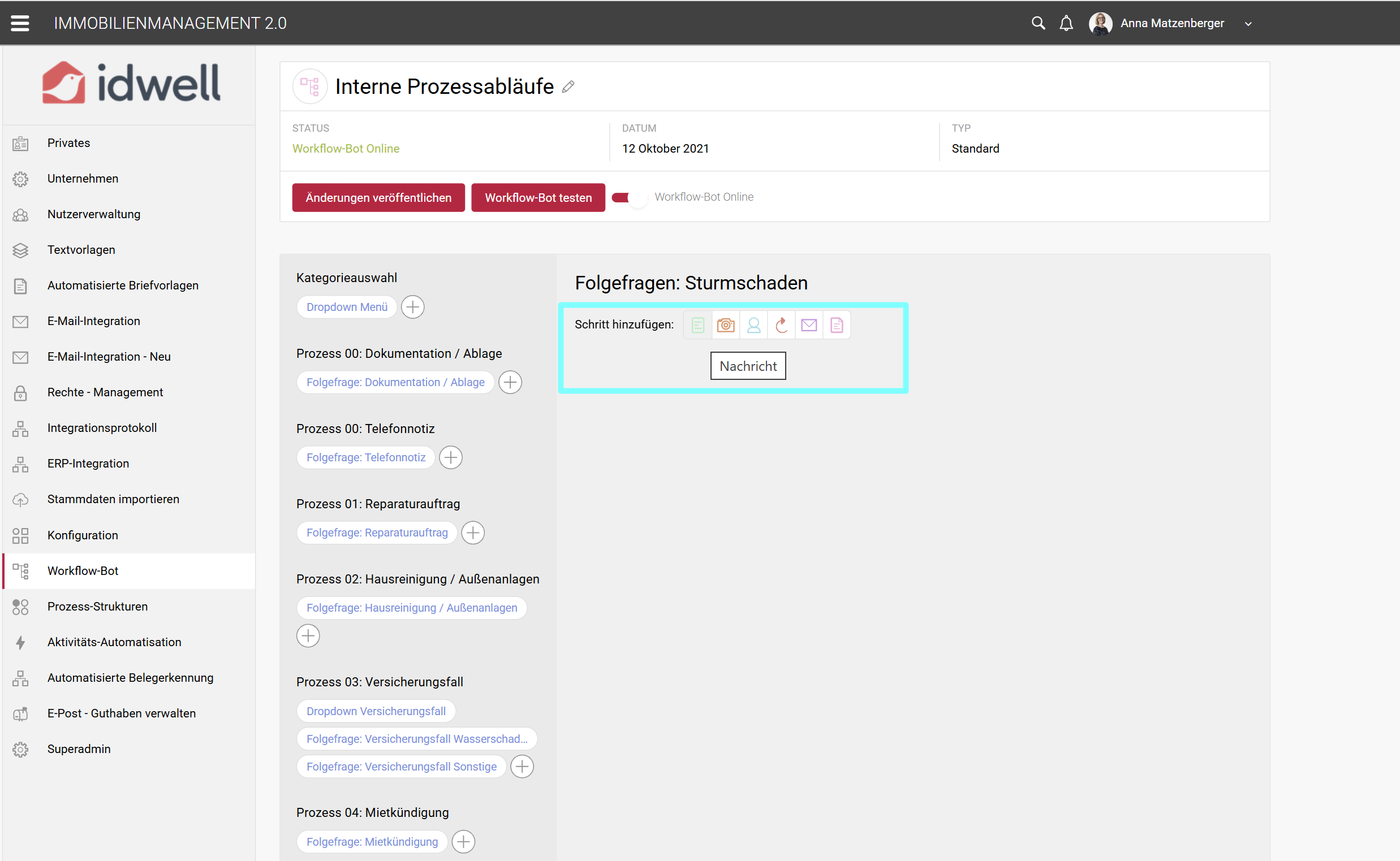The width and height of the screenshot is (1400, 861).
Task: Add the redirect arrow step icon
Action: 781,325
